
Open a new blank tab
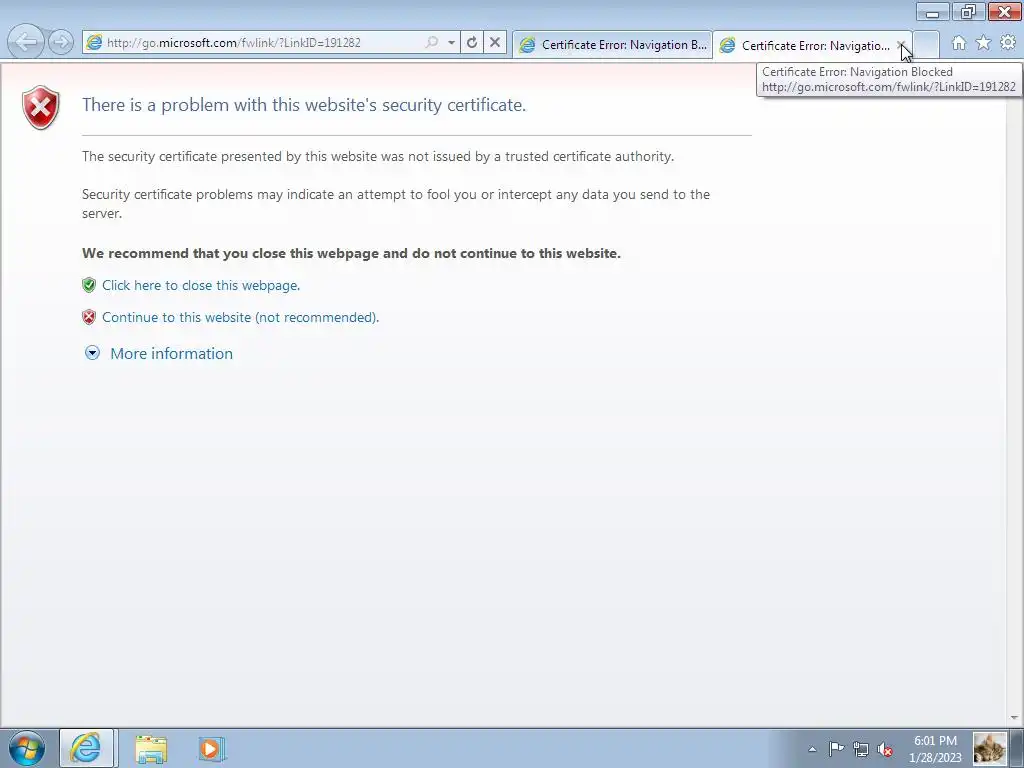click(926, 45)
